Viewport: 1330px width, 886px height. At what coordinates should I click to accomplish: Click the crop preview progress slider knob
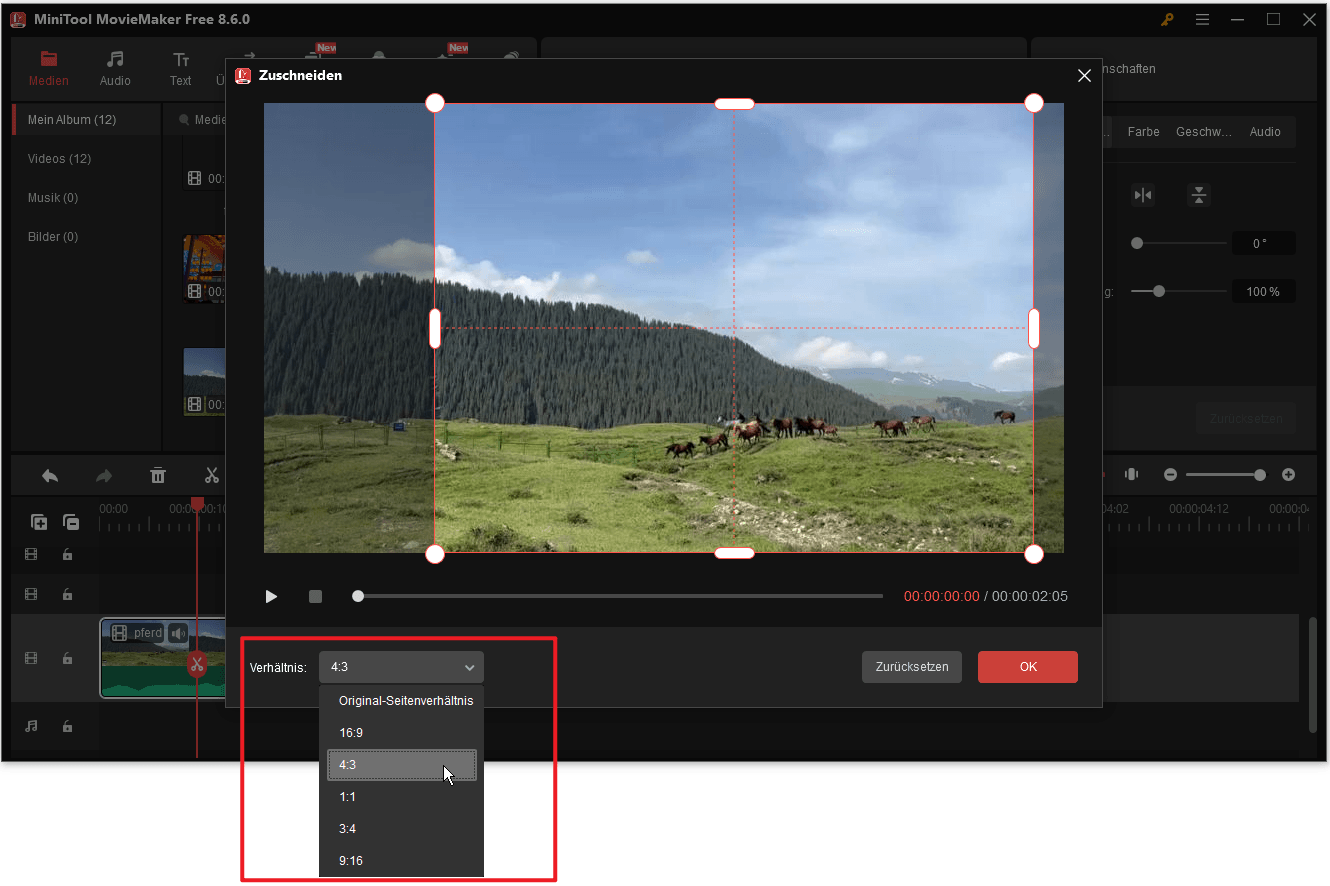point(358,597)
